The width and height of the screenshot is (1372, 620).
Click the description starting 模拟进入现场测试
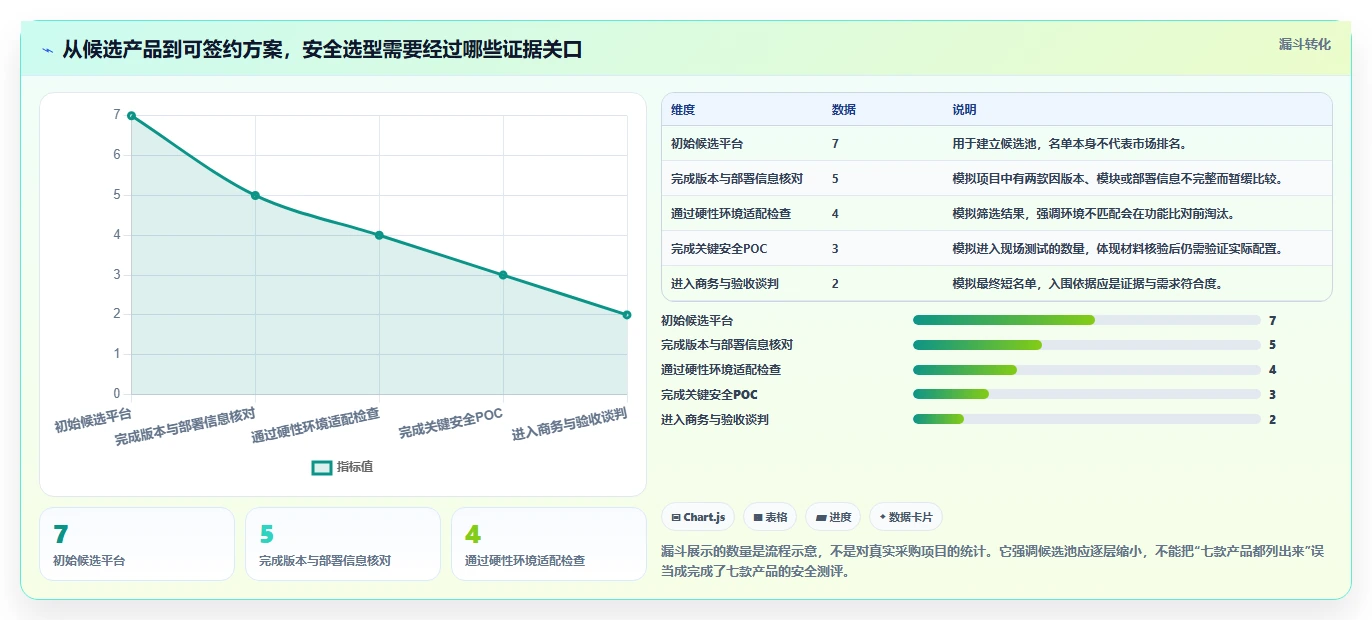[x=1117, y=249]
